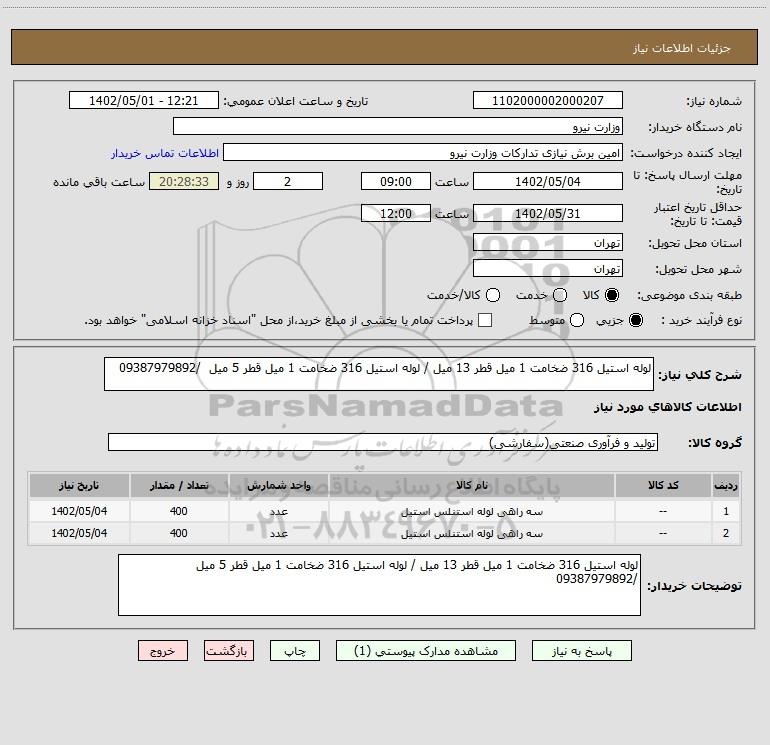Screen dimensions: 770x745
Task: Click the buyer name field وزارت نیرو
Action: tap(398, 126)
